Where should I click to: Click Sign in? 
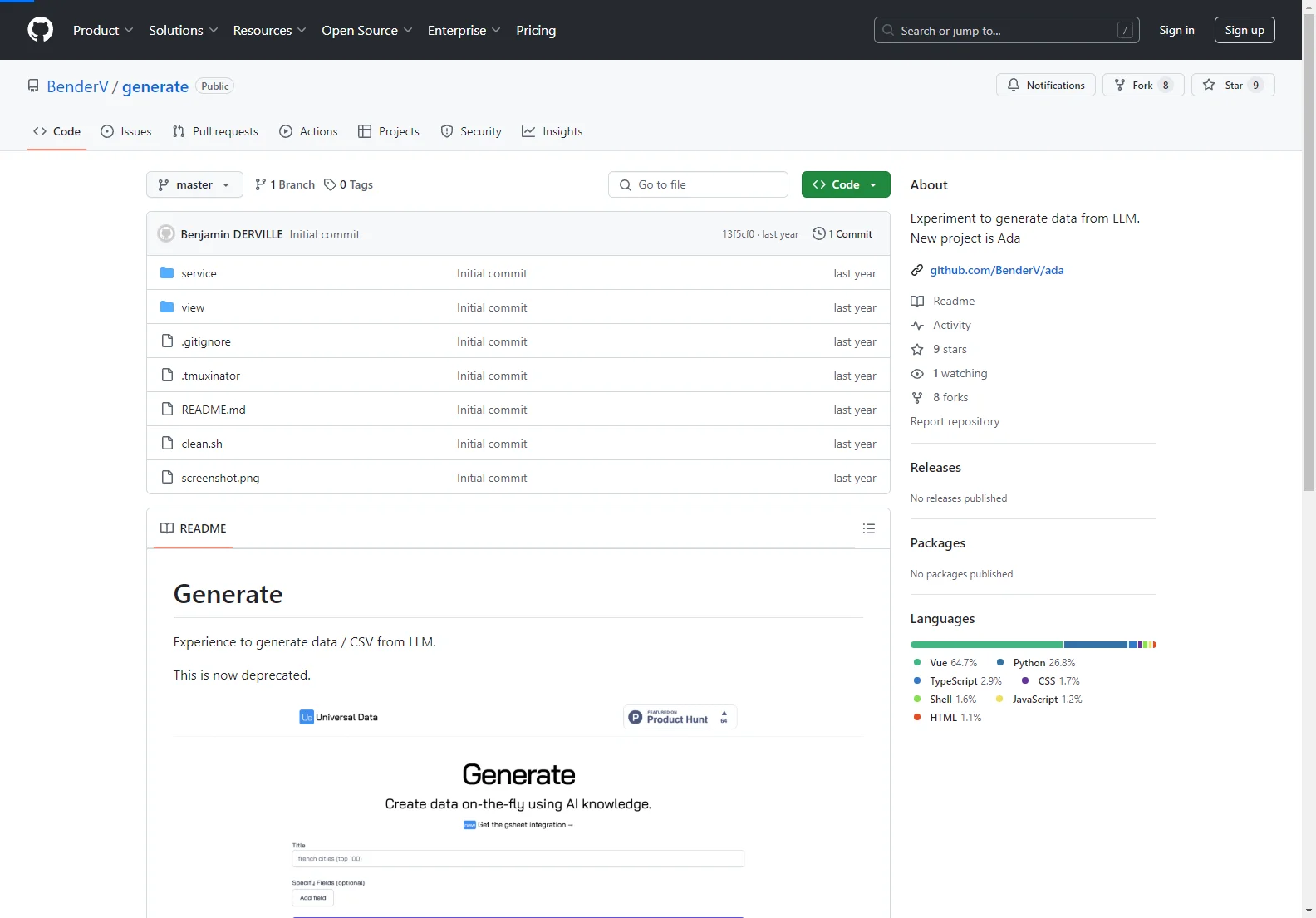1176,30
